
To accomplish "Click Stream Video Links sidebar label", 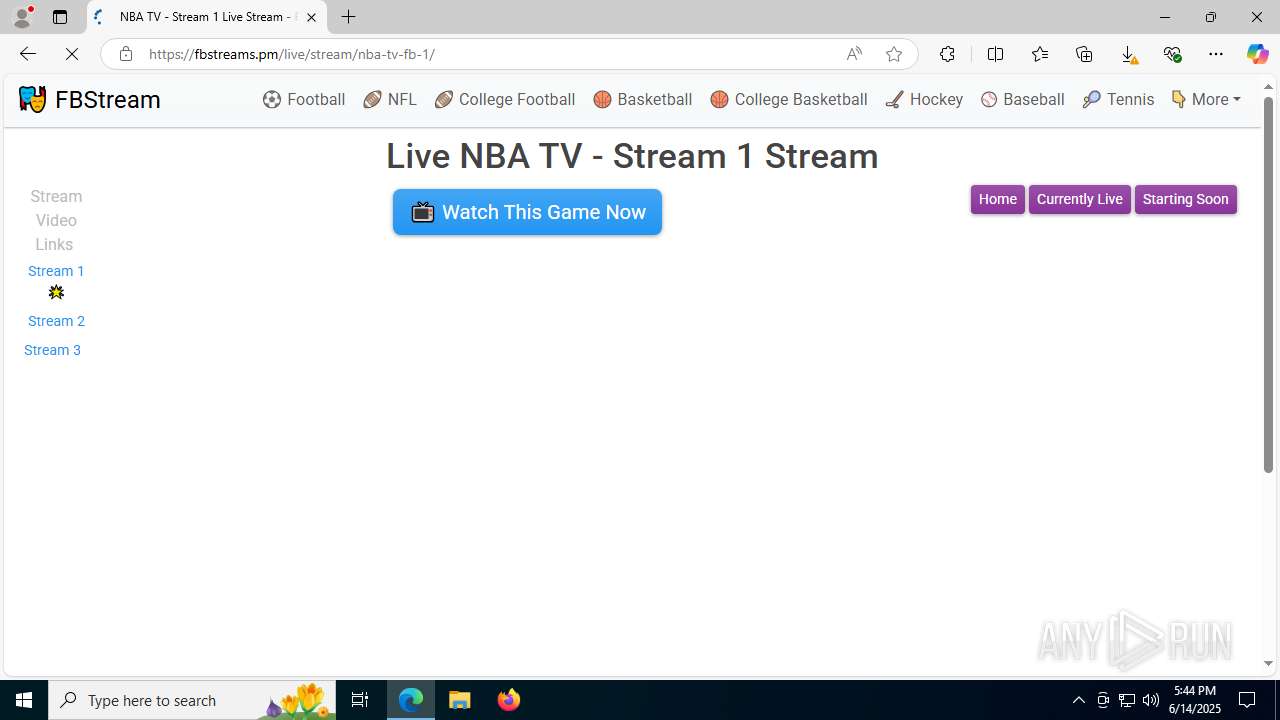I will [56, 220].
